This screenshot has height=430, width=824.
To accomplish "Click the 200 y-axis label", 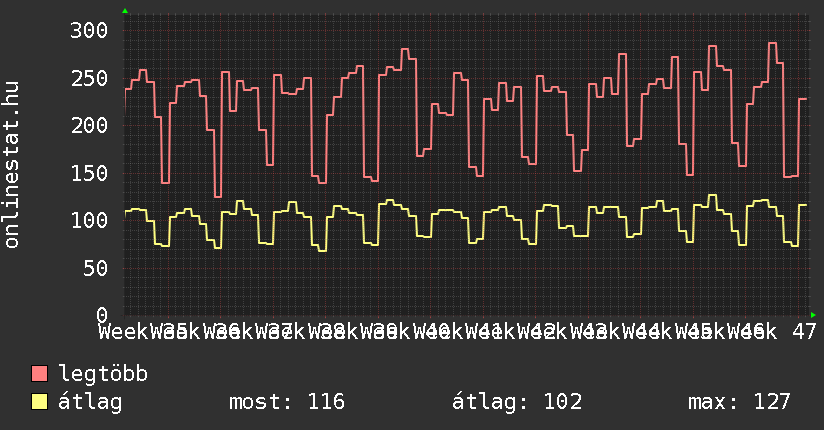I will point(88,125).
